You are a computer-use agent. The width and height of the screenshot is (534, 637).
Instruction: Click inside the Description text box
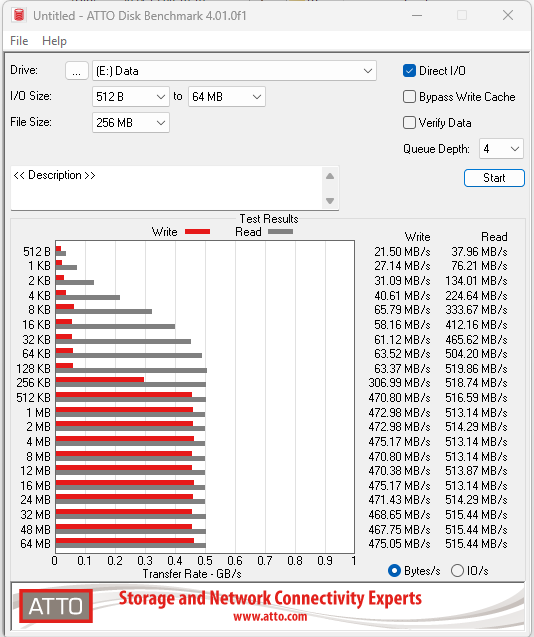tap(167, 188)
